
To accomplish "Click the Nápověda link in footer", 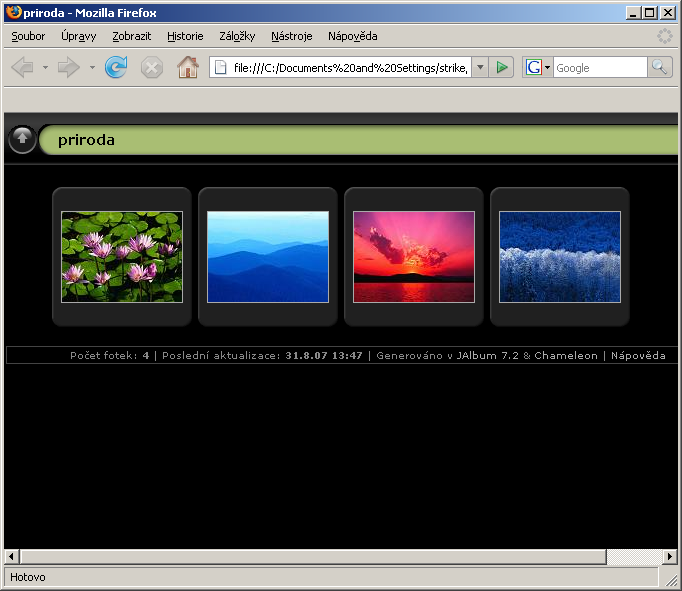I will tap(638, 355).
